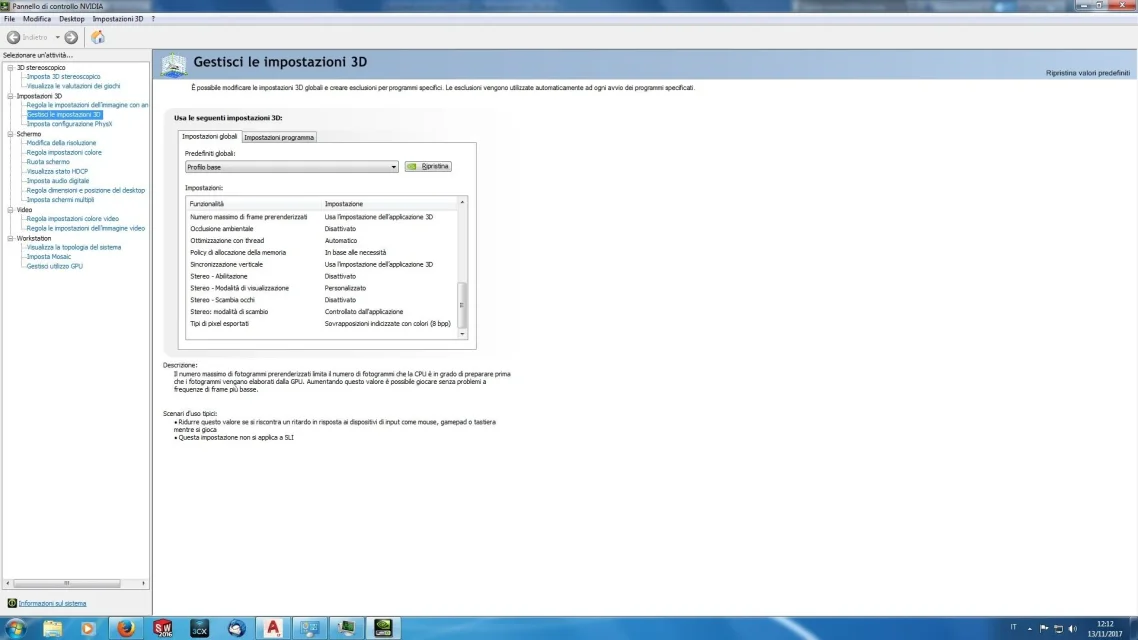1138x640 pixels.
Task: Open the Desktop menu
Action: tap(72, 19)
